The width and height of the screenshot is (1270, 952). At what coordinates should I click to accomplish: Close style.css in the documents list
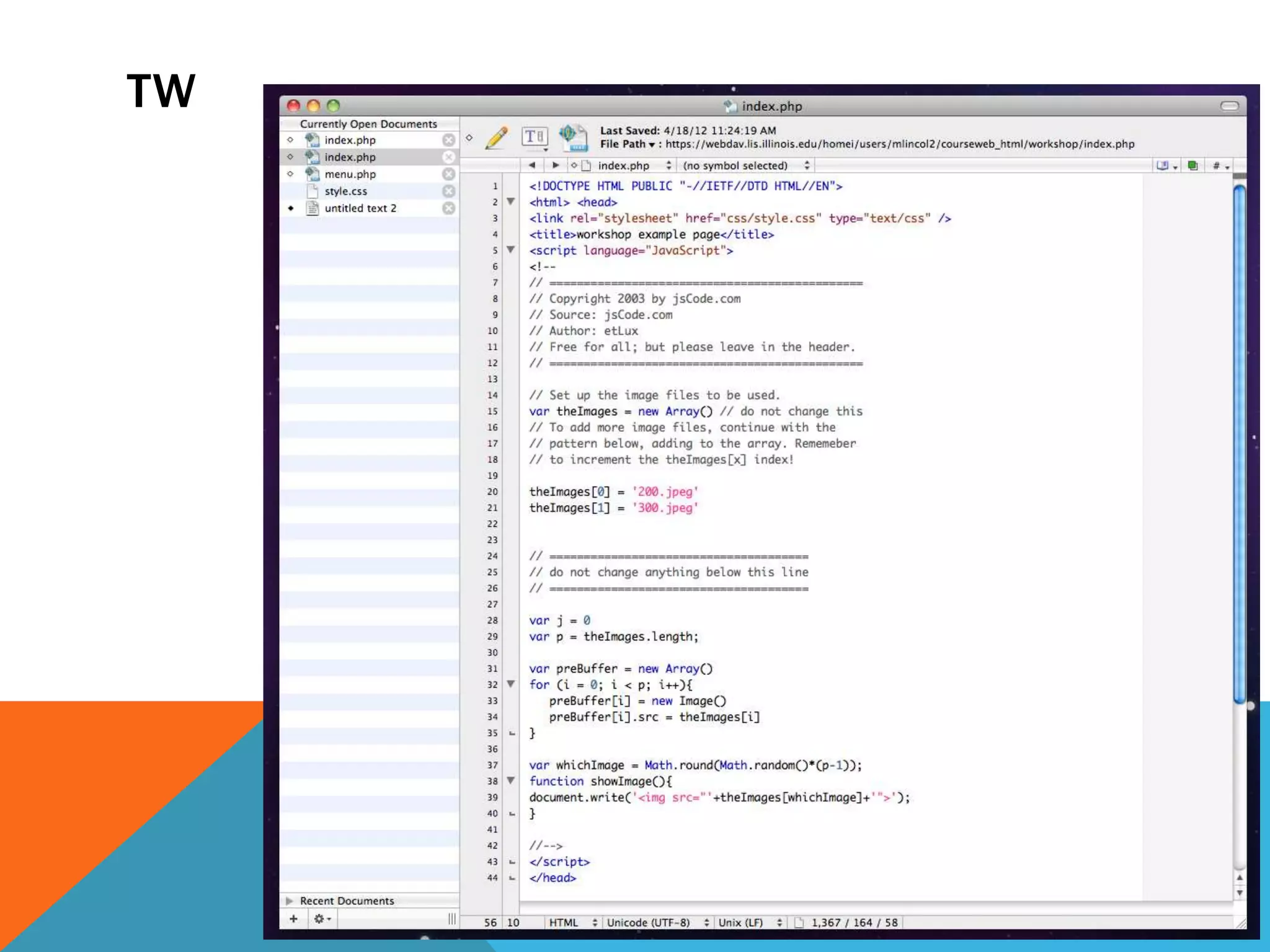tap(448, 192)
